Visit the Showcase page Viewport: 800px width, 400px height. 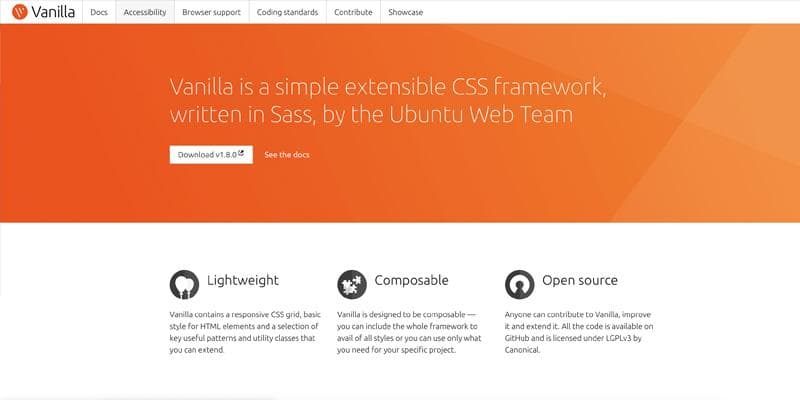pos(406,12)
